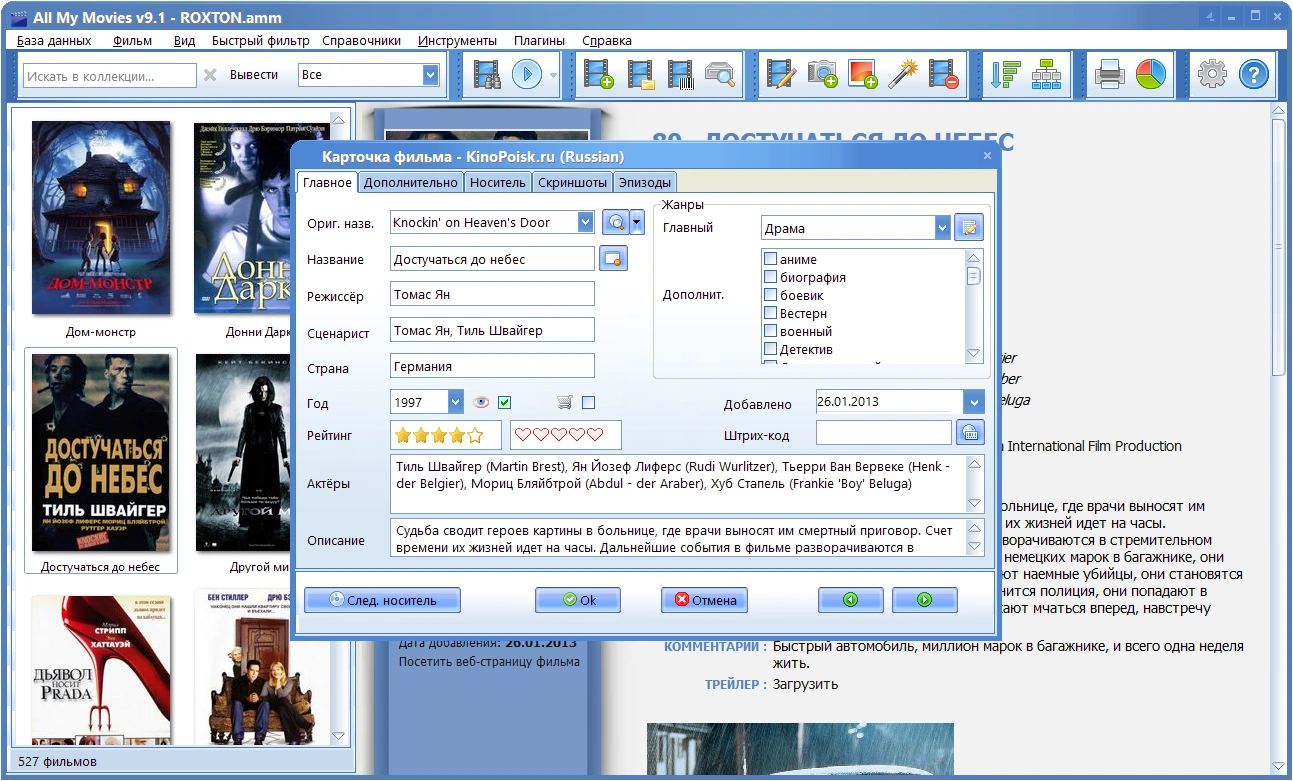Screen dimensions: 1293x781
Task: Click the printer toolbar icon
Action: click(1110, 74)
